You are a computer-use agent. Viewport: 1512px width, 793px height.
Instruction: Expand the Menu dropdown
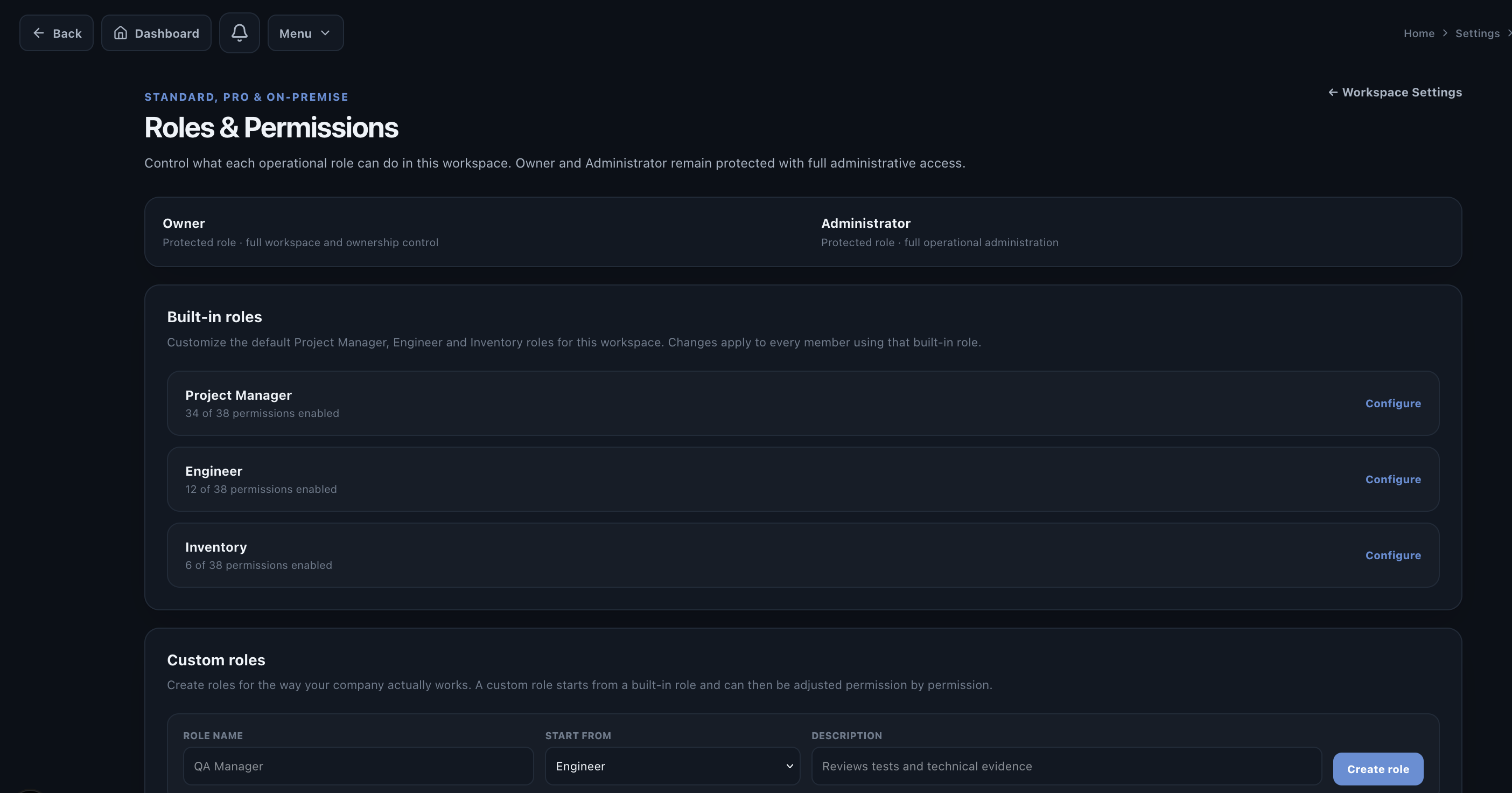(305, 33)
